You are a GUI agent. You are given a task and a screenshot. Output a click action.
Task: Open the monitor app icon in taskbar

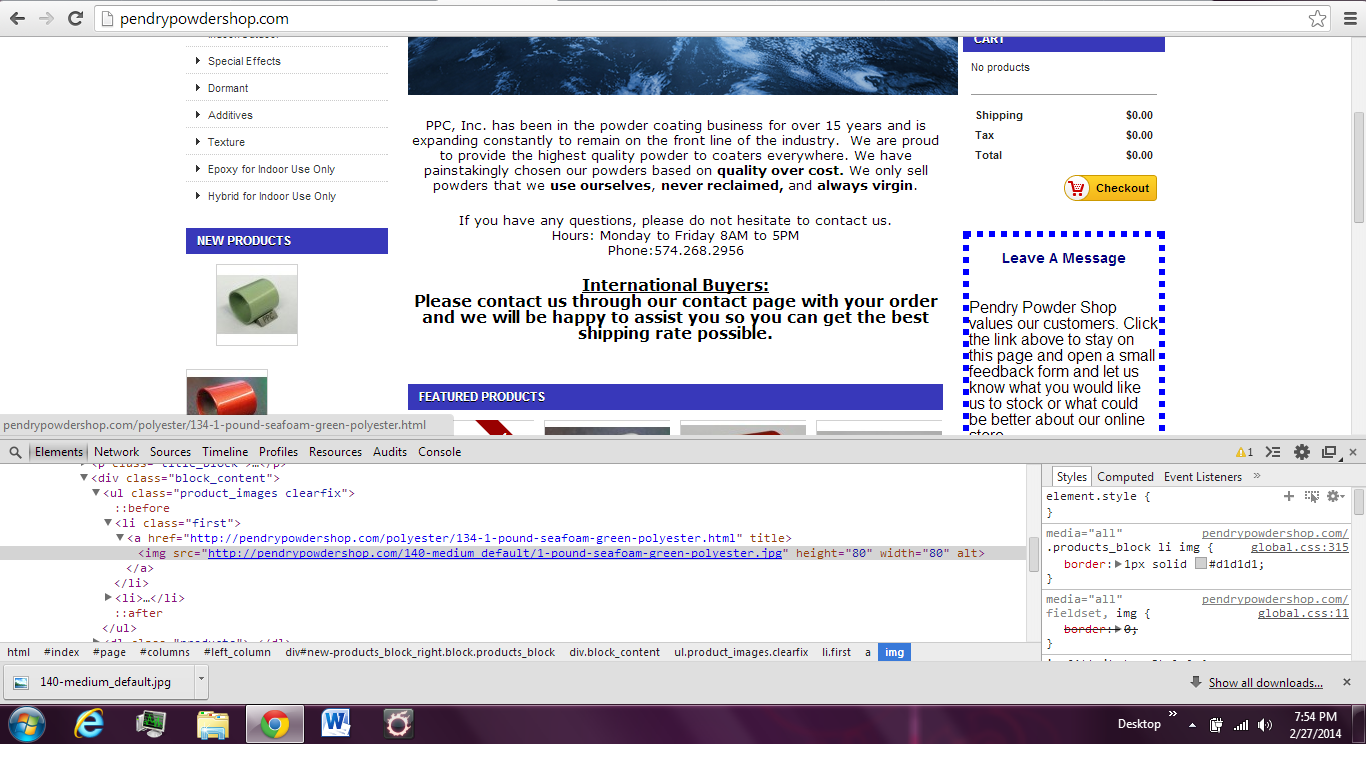tap(151, 724)
